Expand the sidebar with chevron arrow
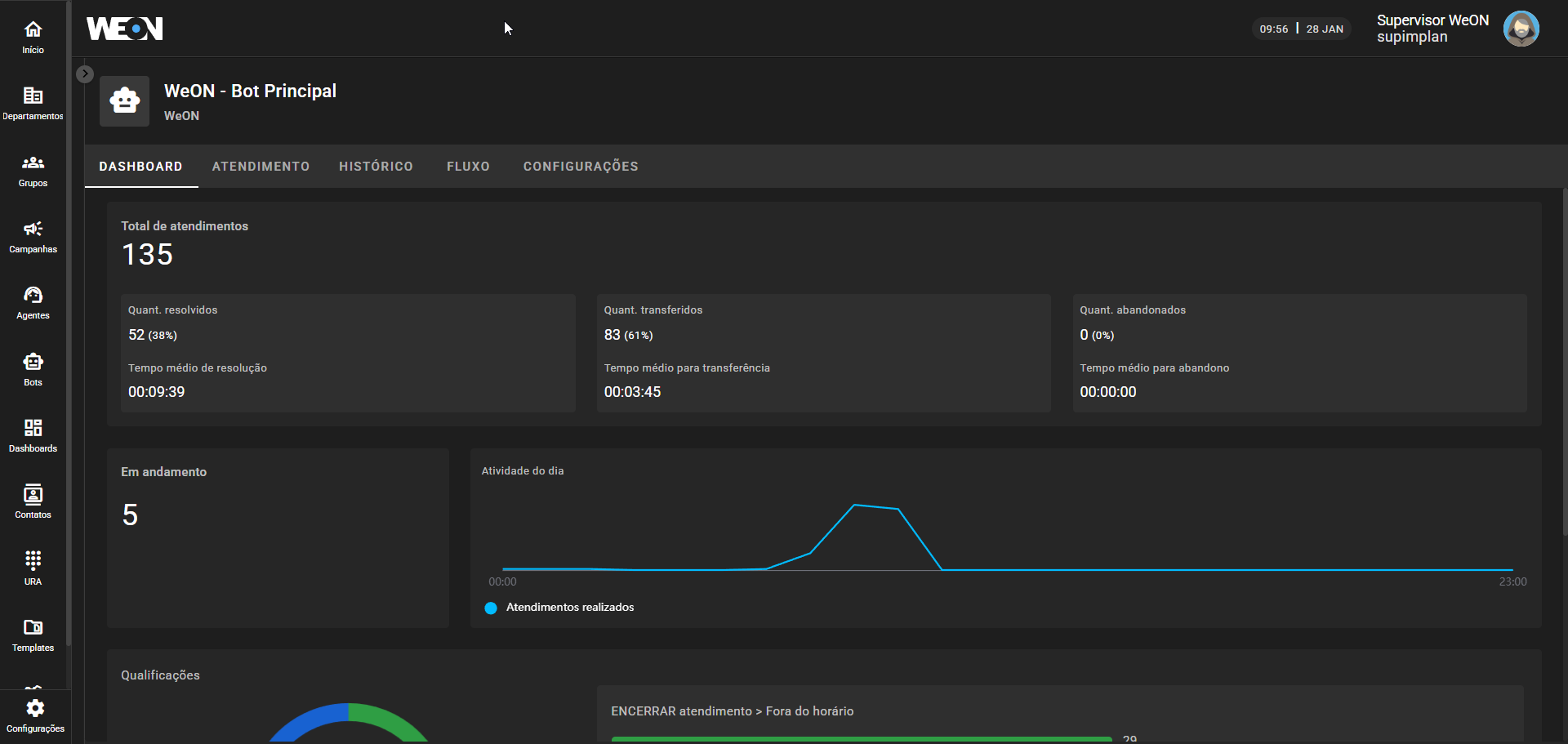This screenshot has width=1568, height=744. [x=85, y=74]
